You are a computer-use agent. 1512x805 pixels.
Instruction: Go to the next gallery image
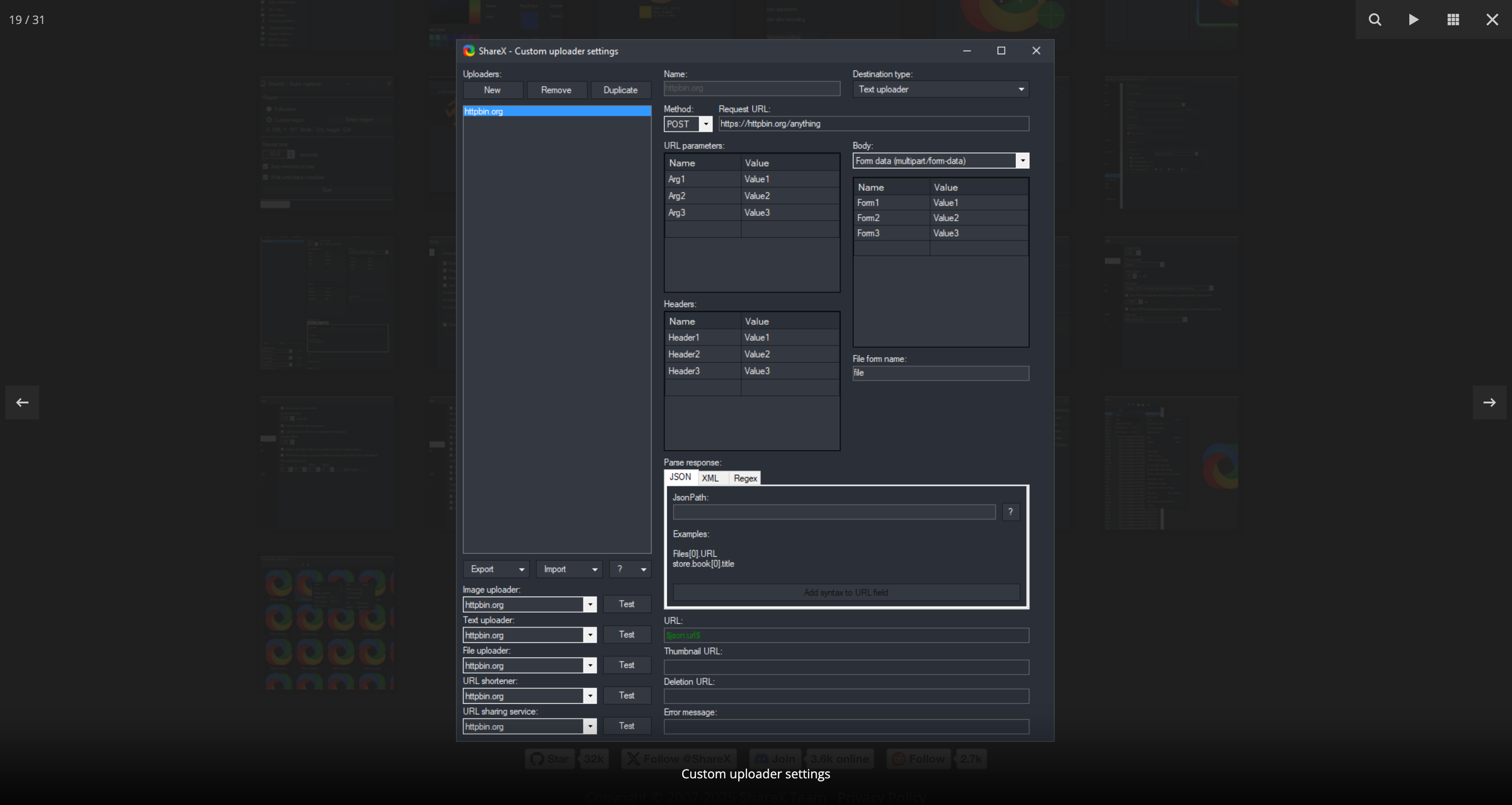click(x=1489, y=402)
